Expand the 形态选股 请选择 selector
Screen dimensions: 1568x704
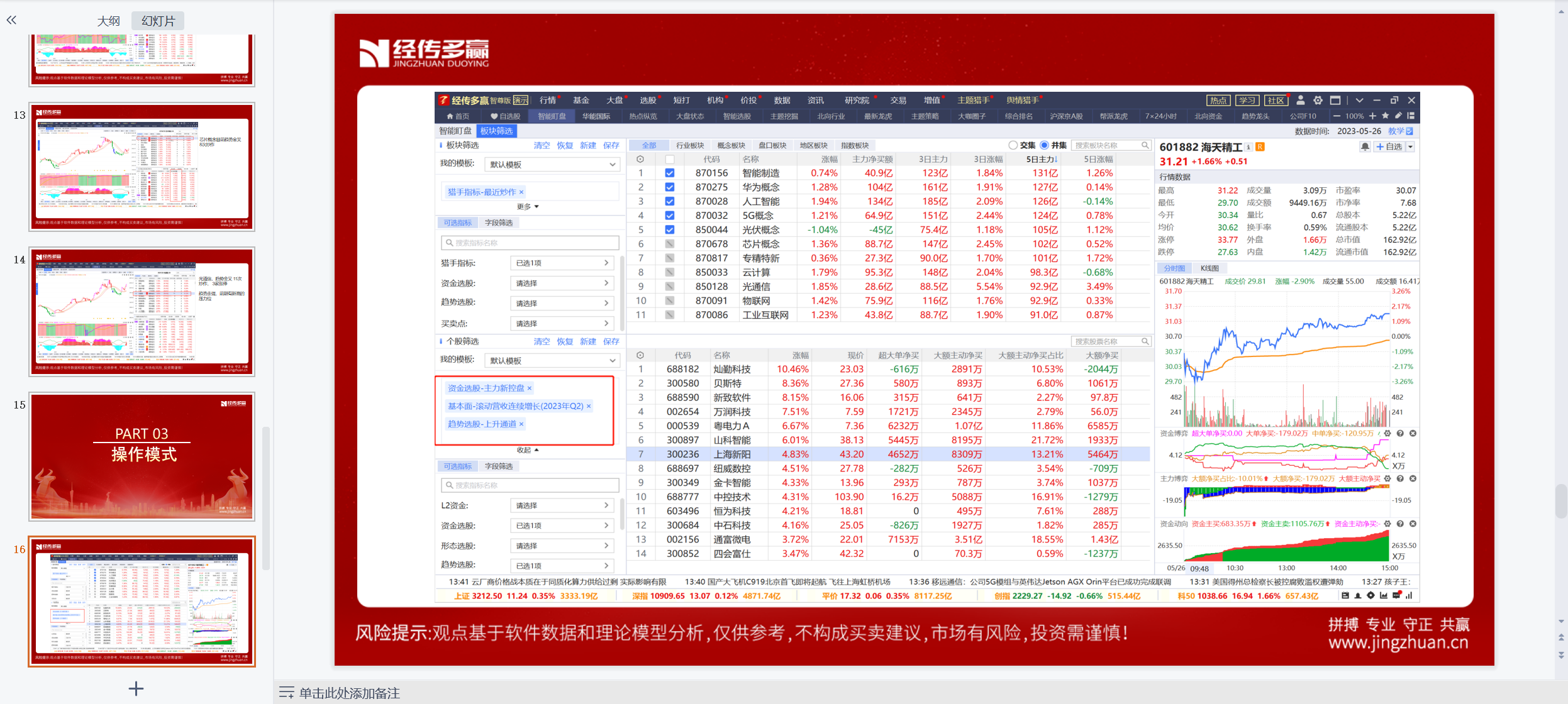[562, 546]
